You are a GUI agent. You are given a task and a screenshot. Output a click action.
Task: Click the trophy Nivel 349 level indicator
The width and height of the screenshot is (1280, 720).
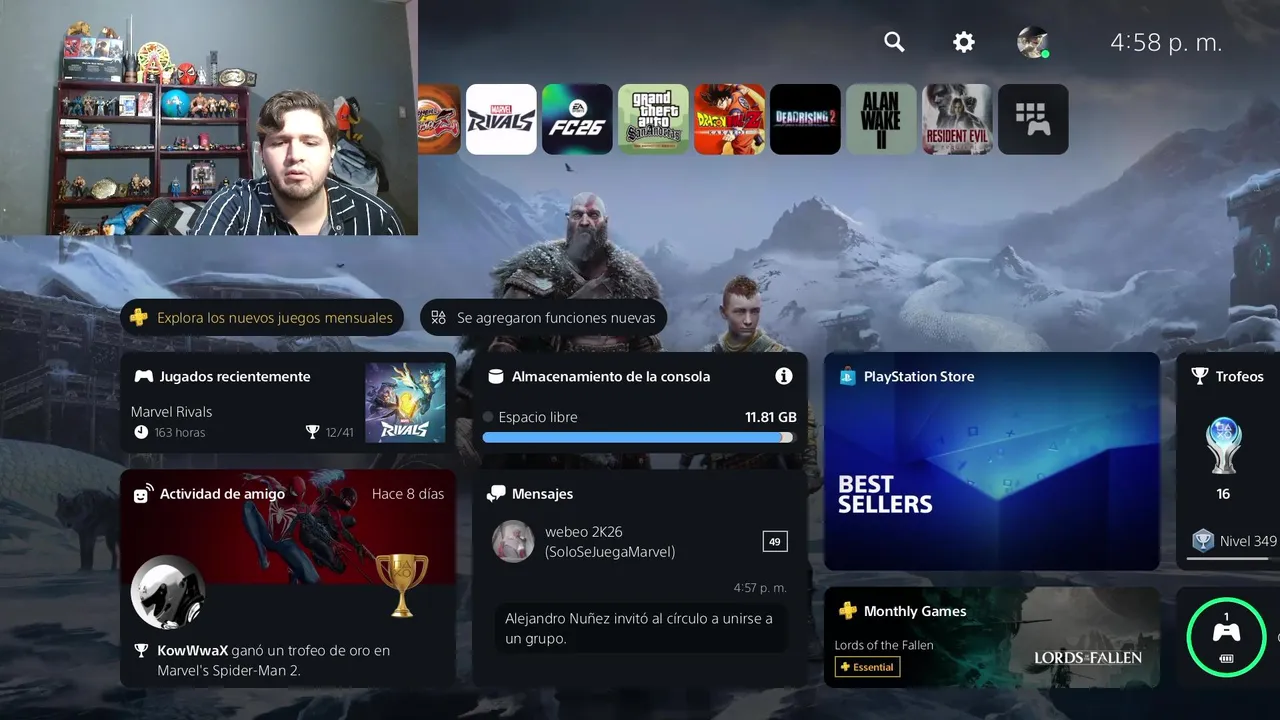point(1235,541)
